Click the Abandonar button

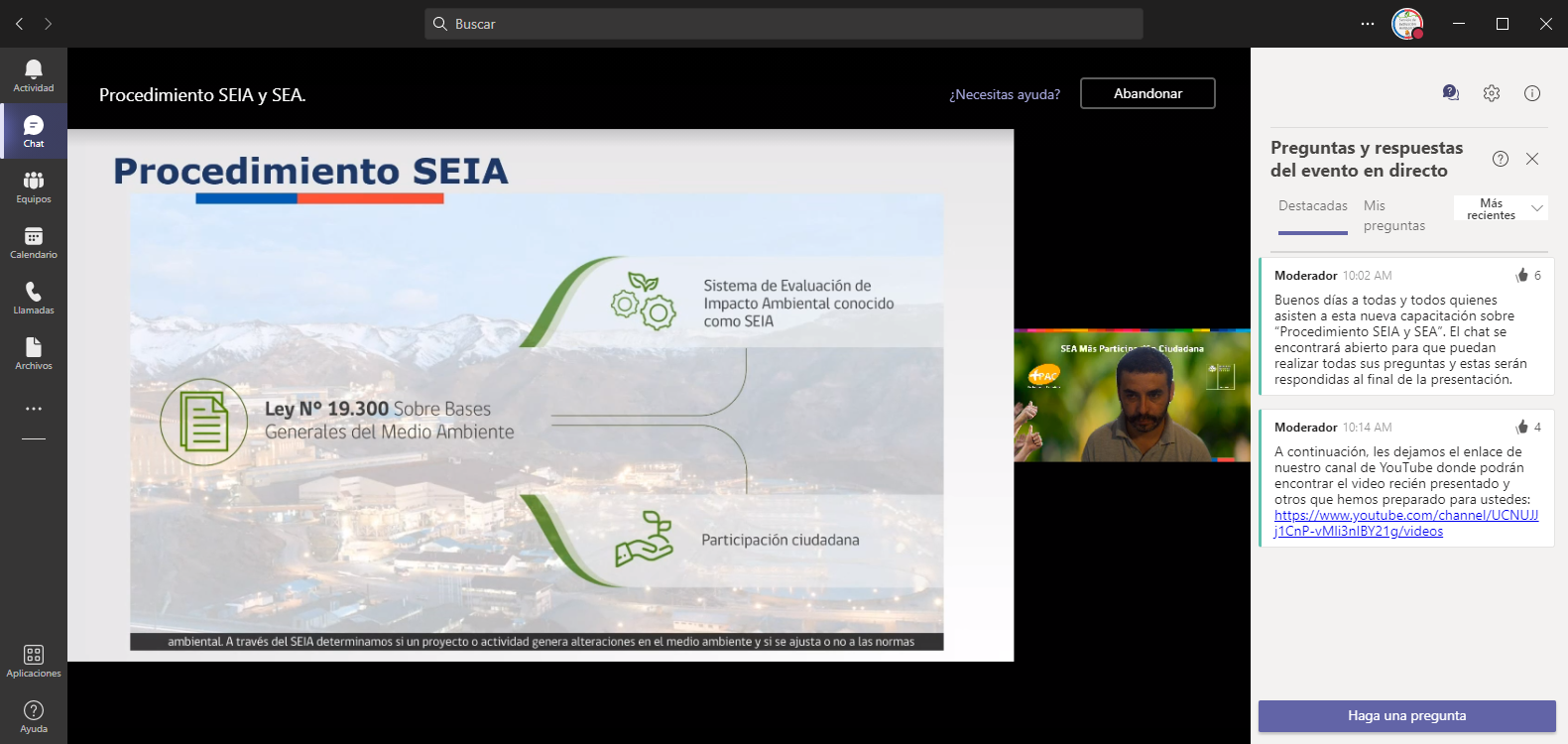1147,93
